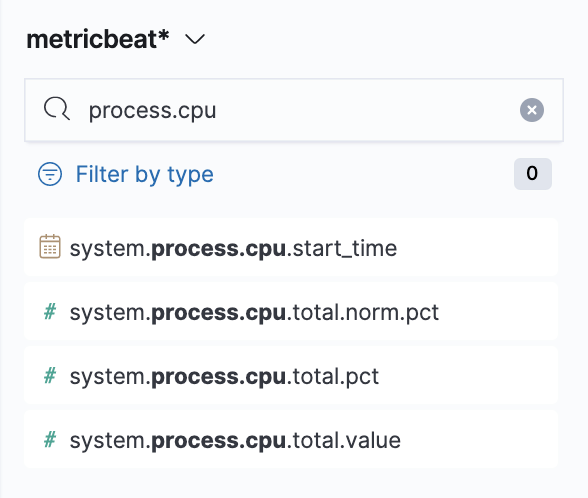
Task: Focus the process.cpu search field
Action: point(294,110)
